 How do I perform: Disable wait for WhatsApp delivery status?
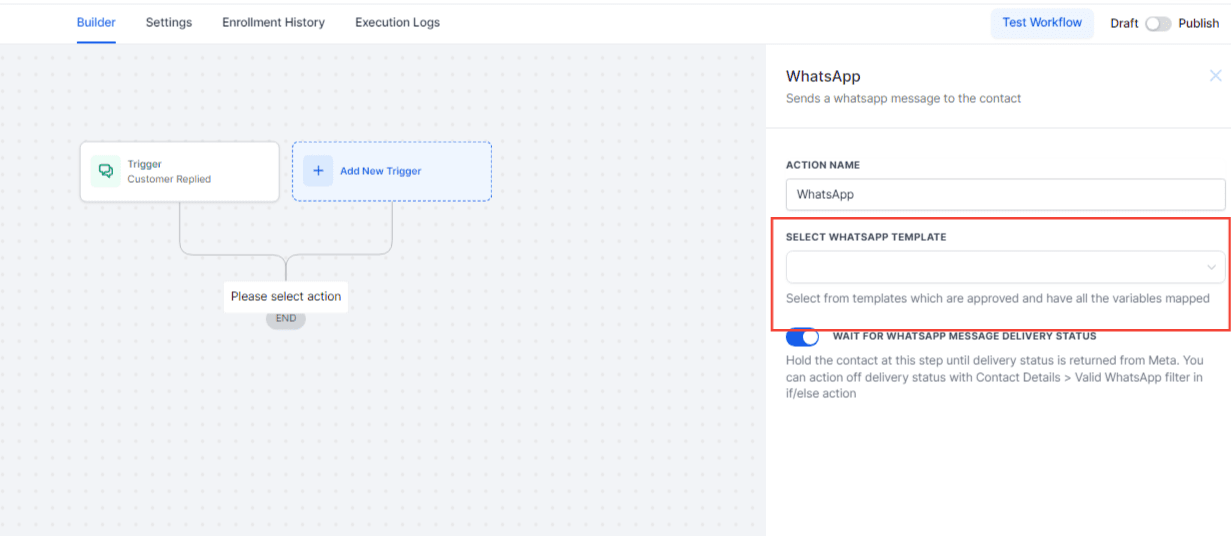coord(802,337)
